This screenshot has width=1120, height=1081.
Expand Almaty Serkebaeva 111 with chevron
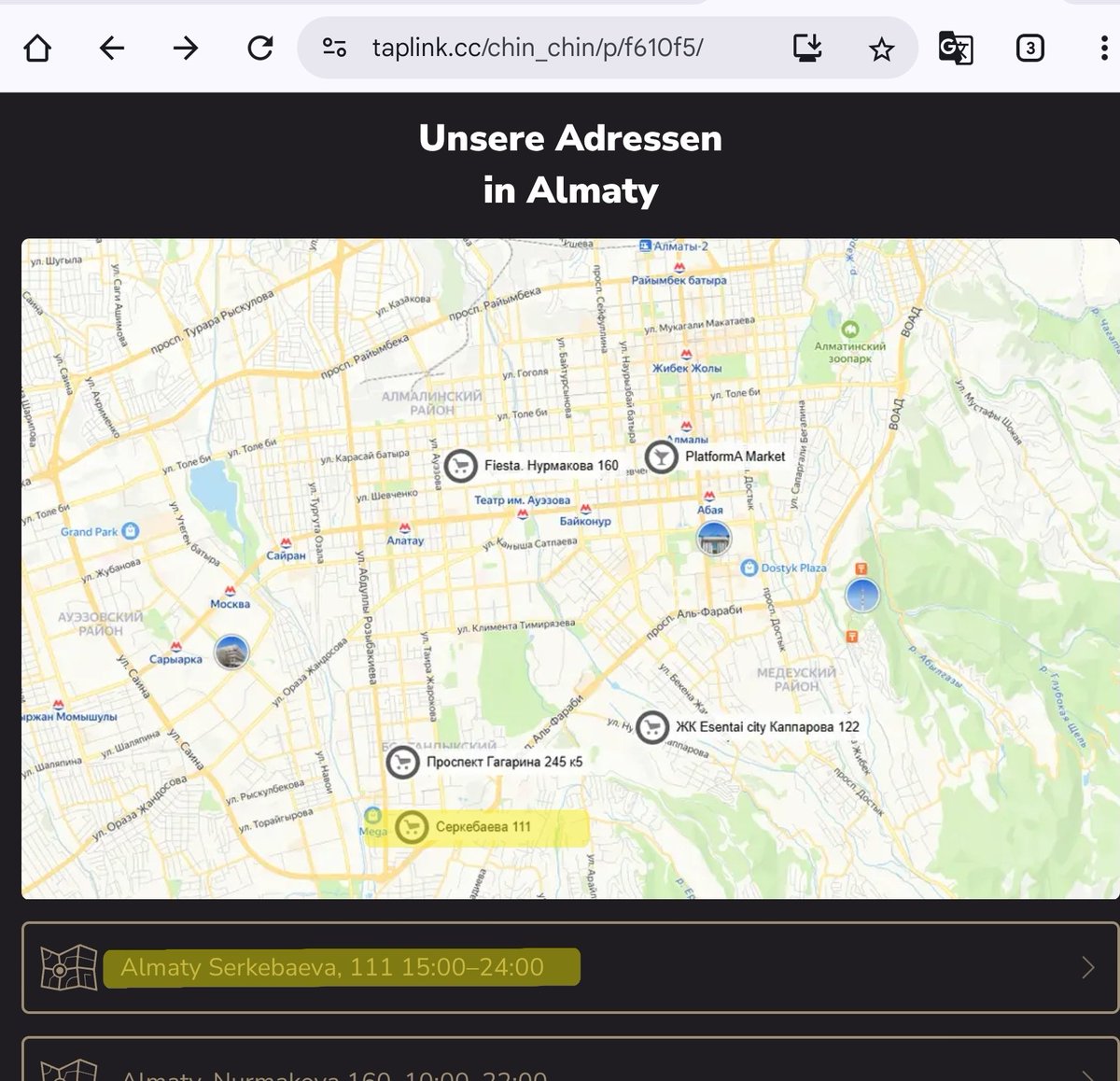click(x=1087, y=968)
